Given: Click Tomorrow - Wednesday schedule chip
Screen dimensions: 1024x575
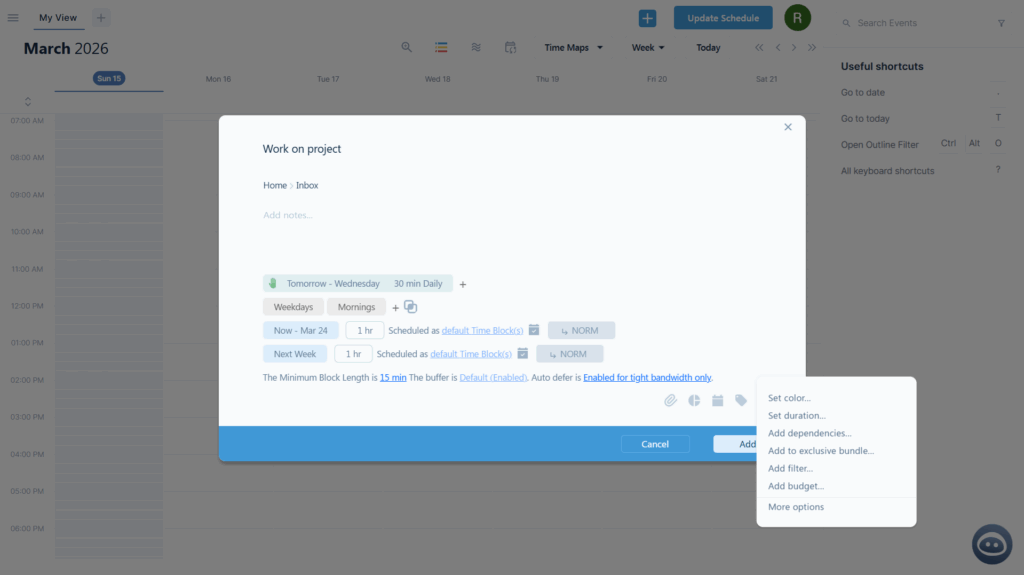Looking at the screenshot, I should 358,284.
